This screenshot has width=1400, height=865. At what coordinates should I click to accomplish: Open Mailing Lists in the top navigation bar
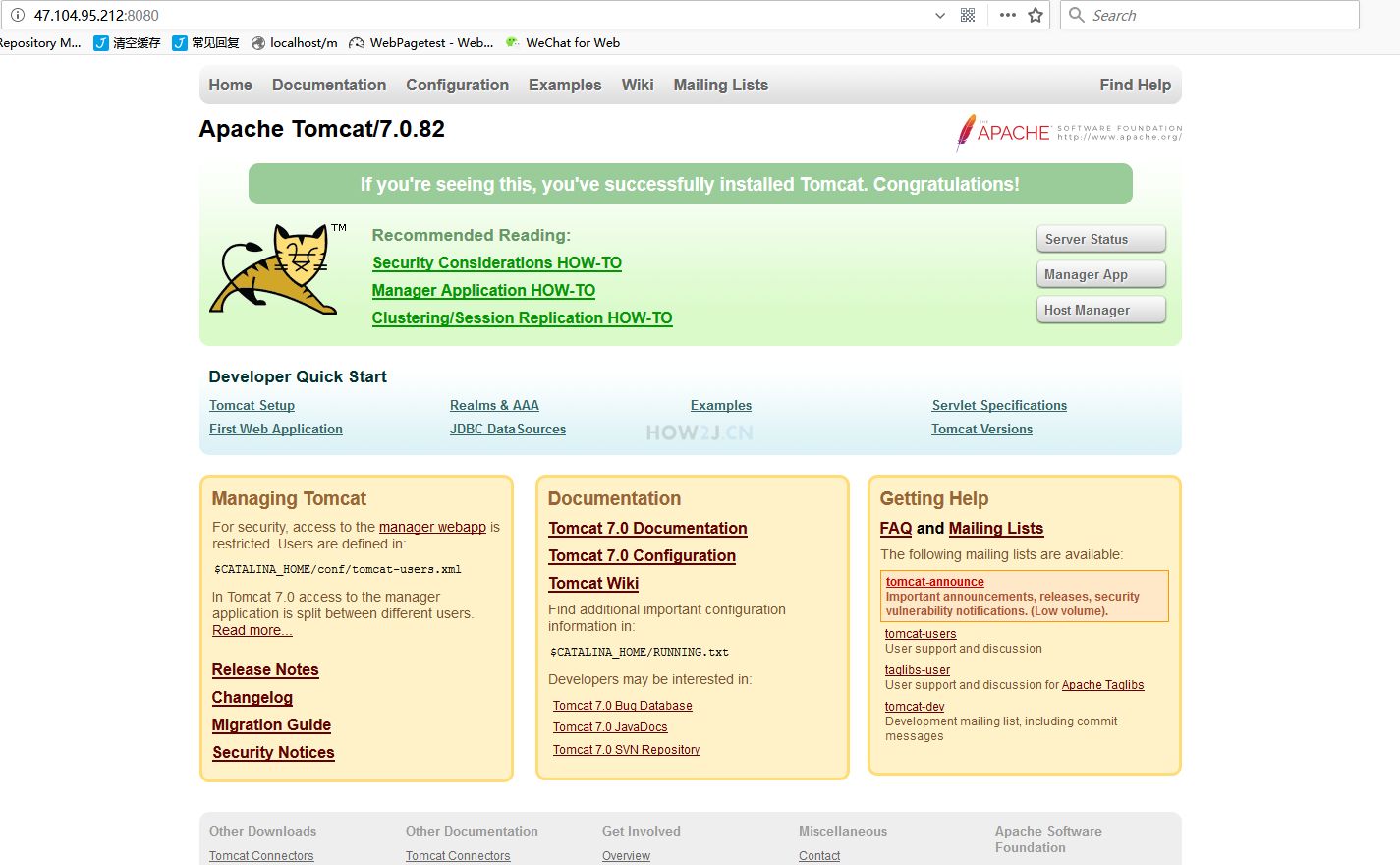(x=721, y=86)
